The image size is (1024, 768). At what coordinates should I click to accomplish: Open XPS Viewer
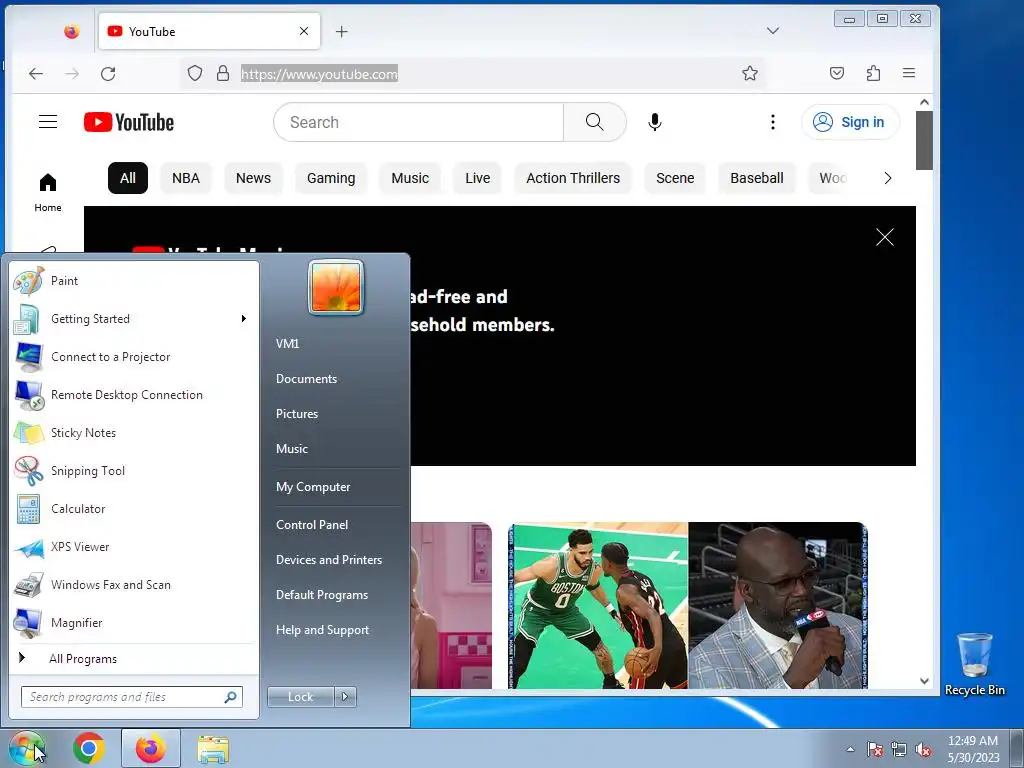(134, 547)
